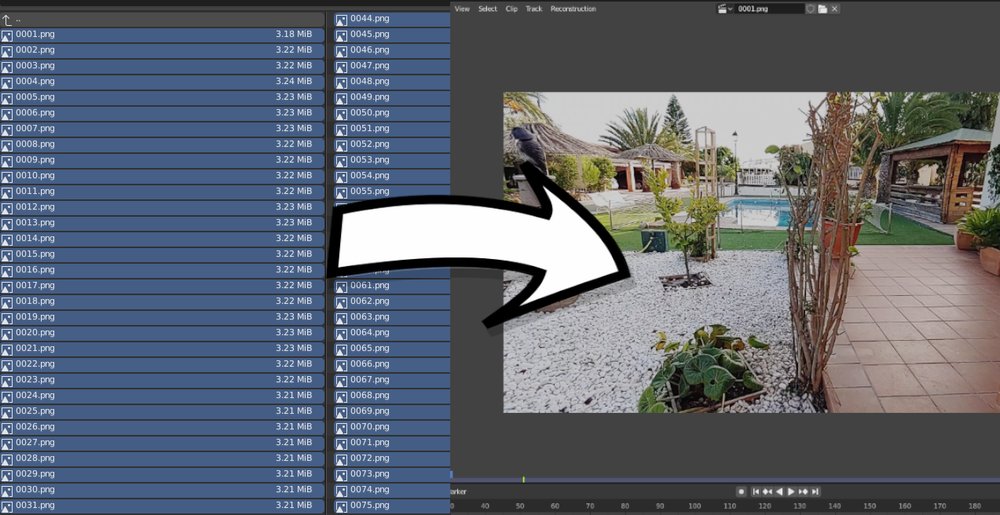Viewport: 1000px width, 515px height.
Task: Toggle fake user shield for clip
Action: [810, 9]
